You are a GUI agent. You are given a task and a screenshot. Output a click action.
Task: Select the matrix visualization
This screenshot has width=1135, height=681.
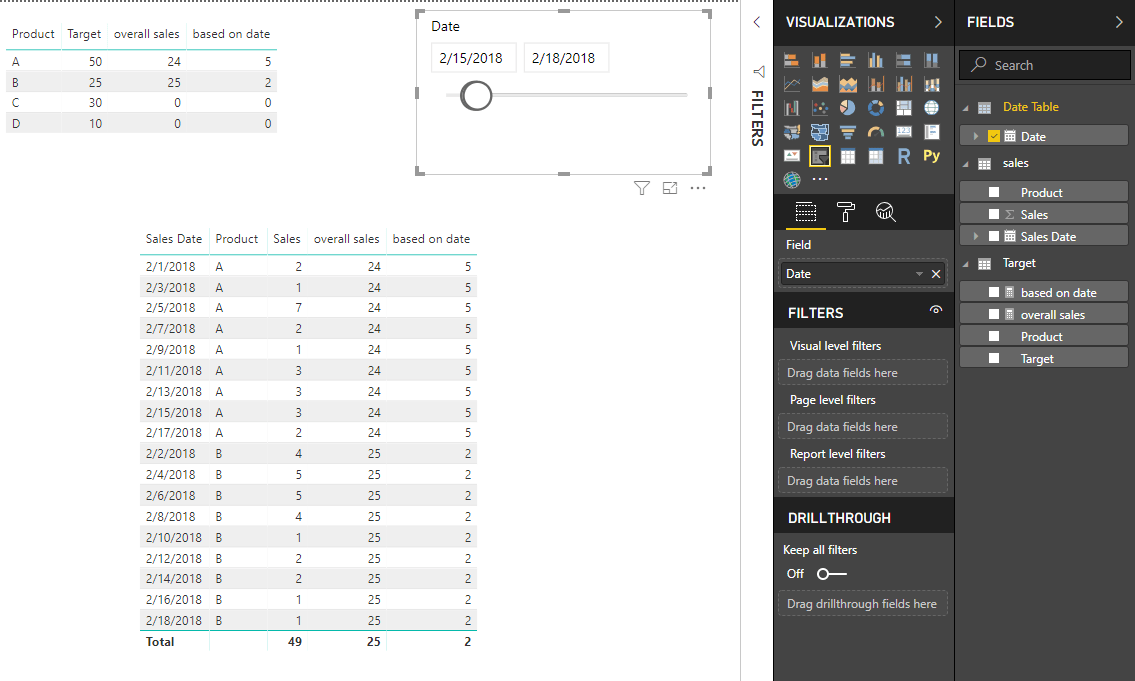coord(876,156)
